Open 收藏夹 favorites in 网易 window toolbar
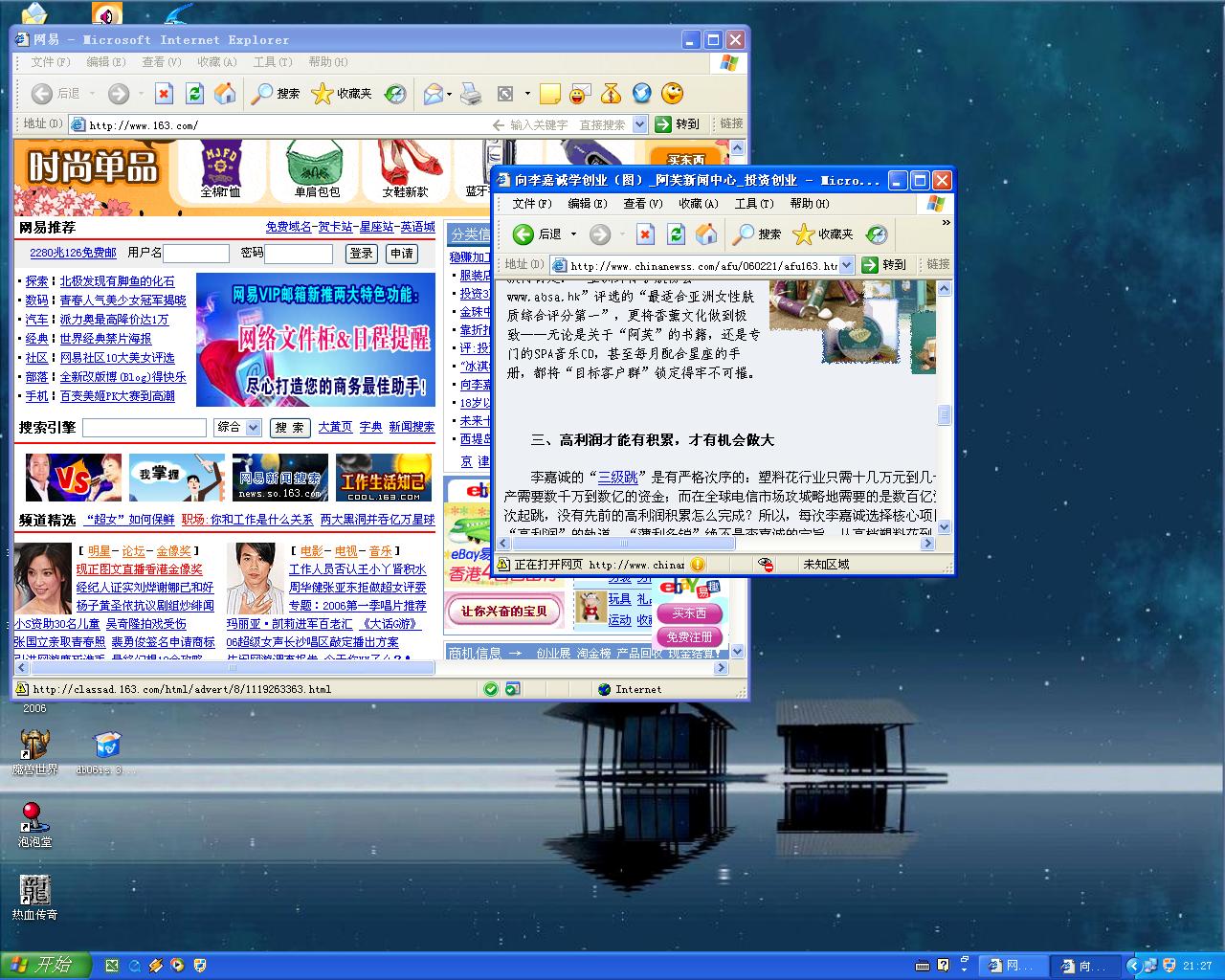 point(342,93)
